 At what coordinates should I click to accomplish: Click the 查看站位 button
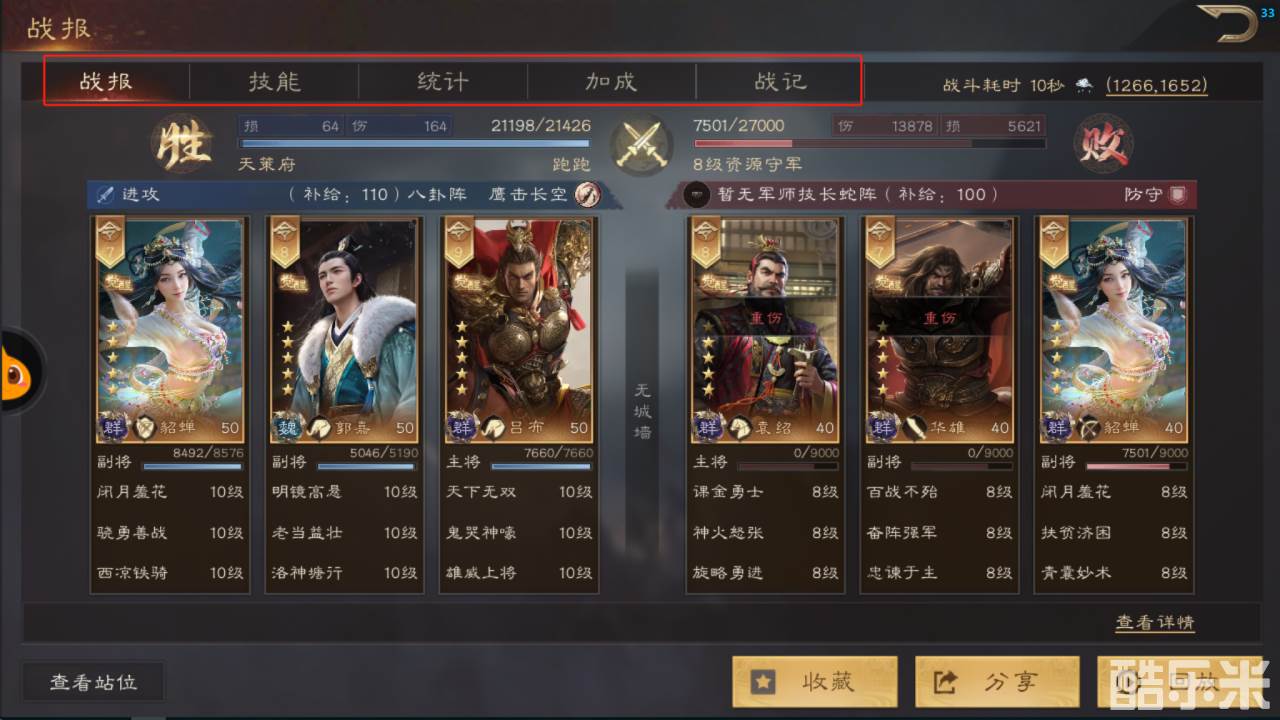tap(93, 683)
